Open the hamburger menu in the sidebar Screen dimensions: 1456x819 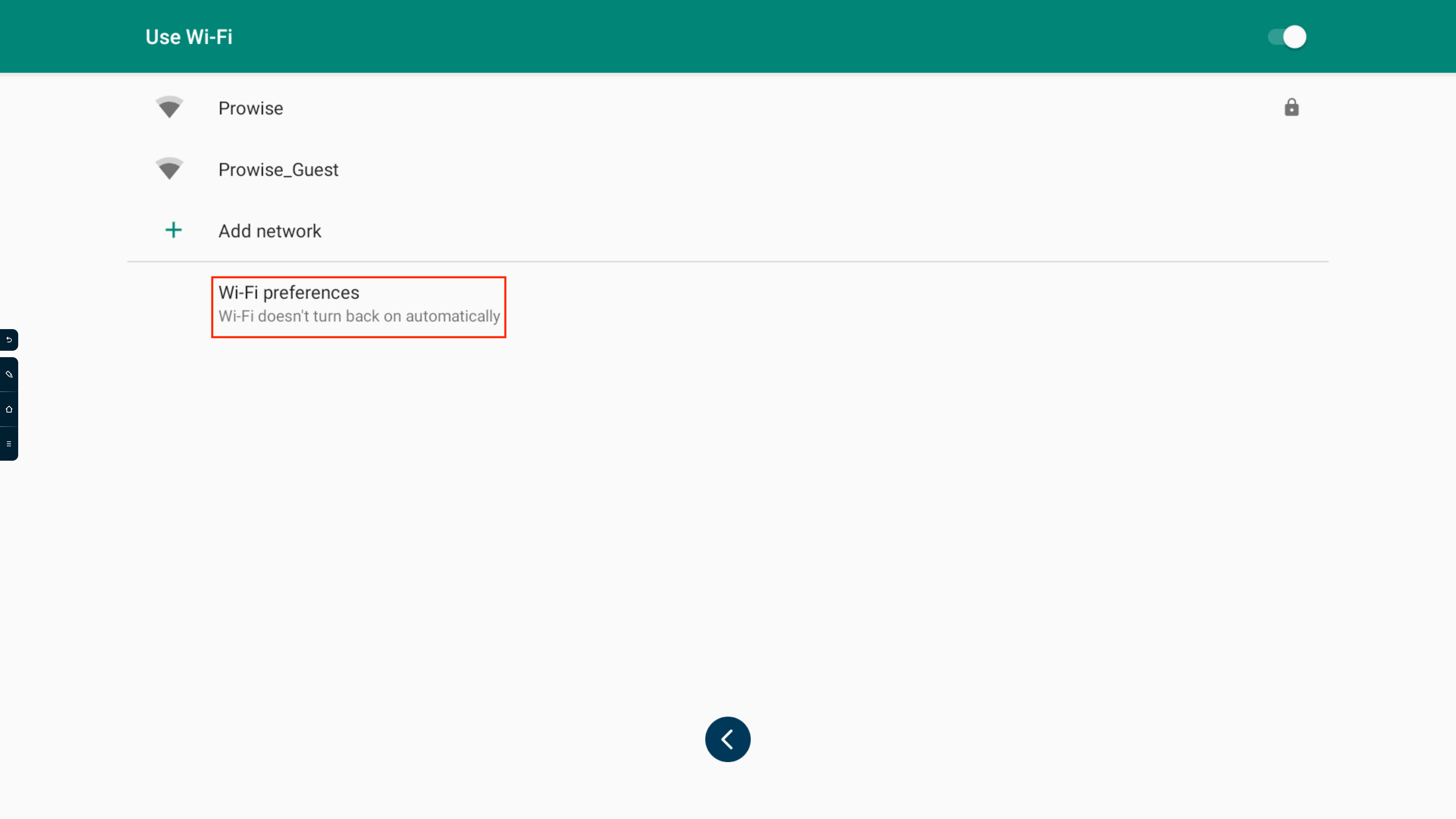(8, 443)
